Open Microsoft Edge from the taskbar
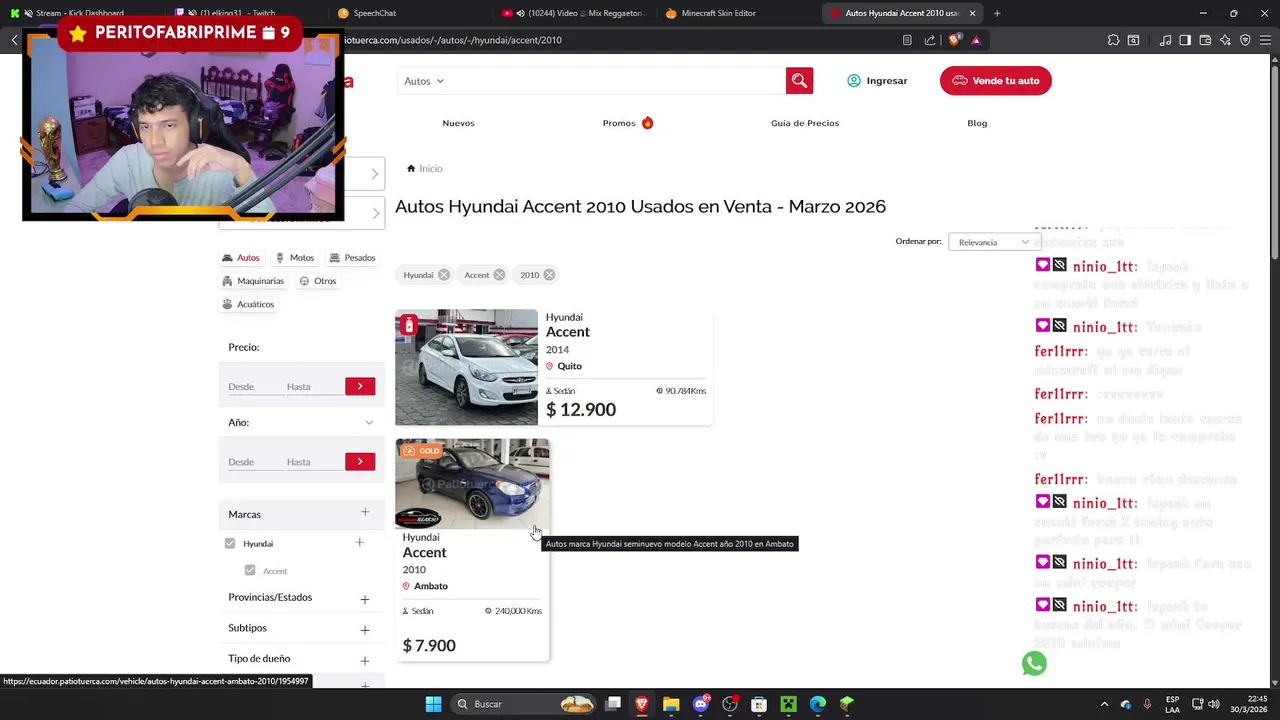The width and height of the screenshot is (1280, 720). pos(818,704)
